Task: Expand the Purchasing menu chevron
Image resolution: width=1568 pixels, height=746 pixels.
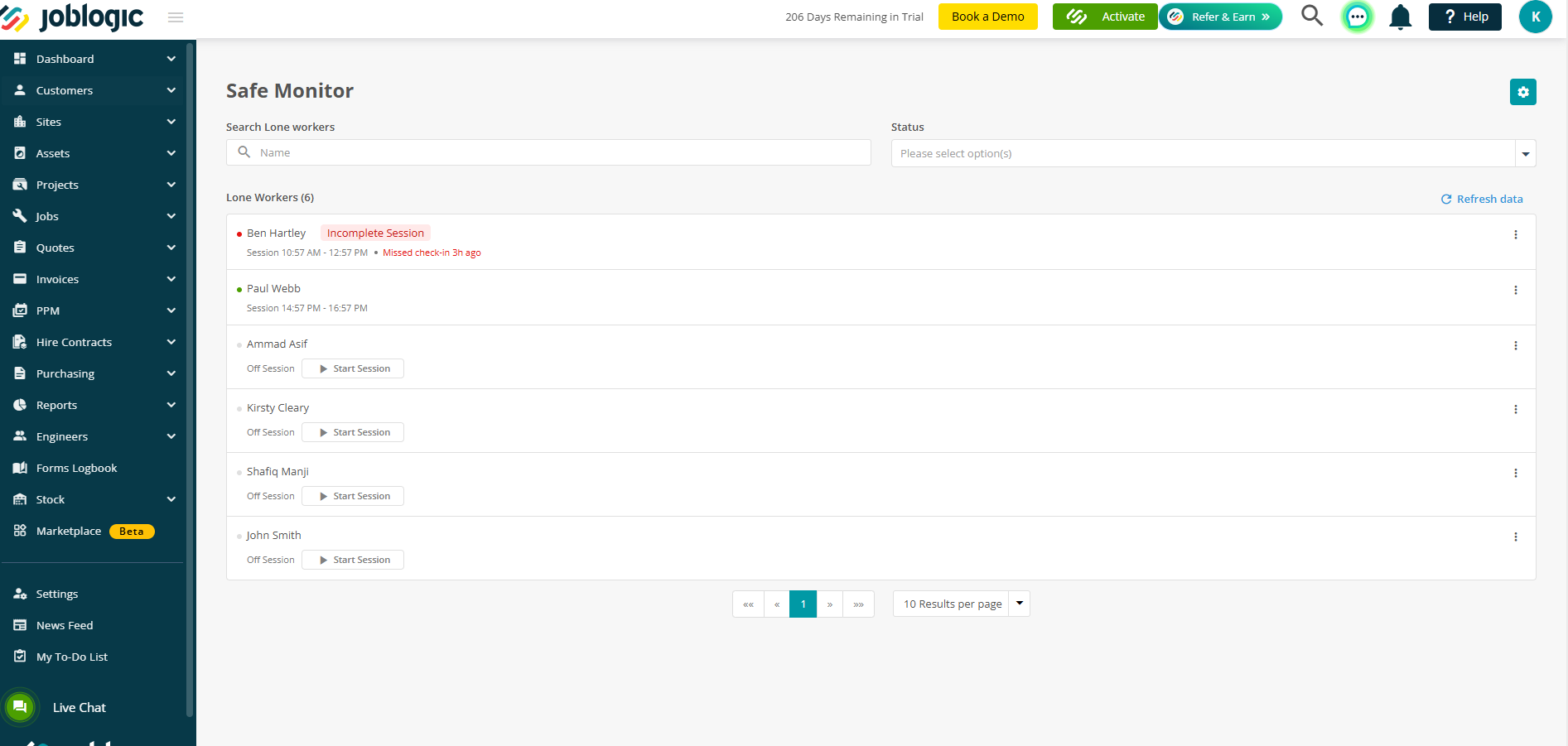Action: point(171,373)
